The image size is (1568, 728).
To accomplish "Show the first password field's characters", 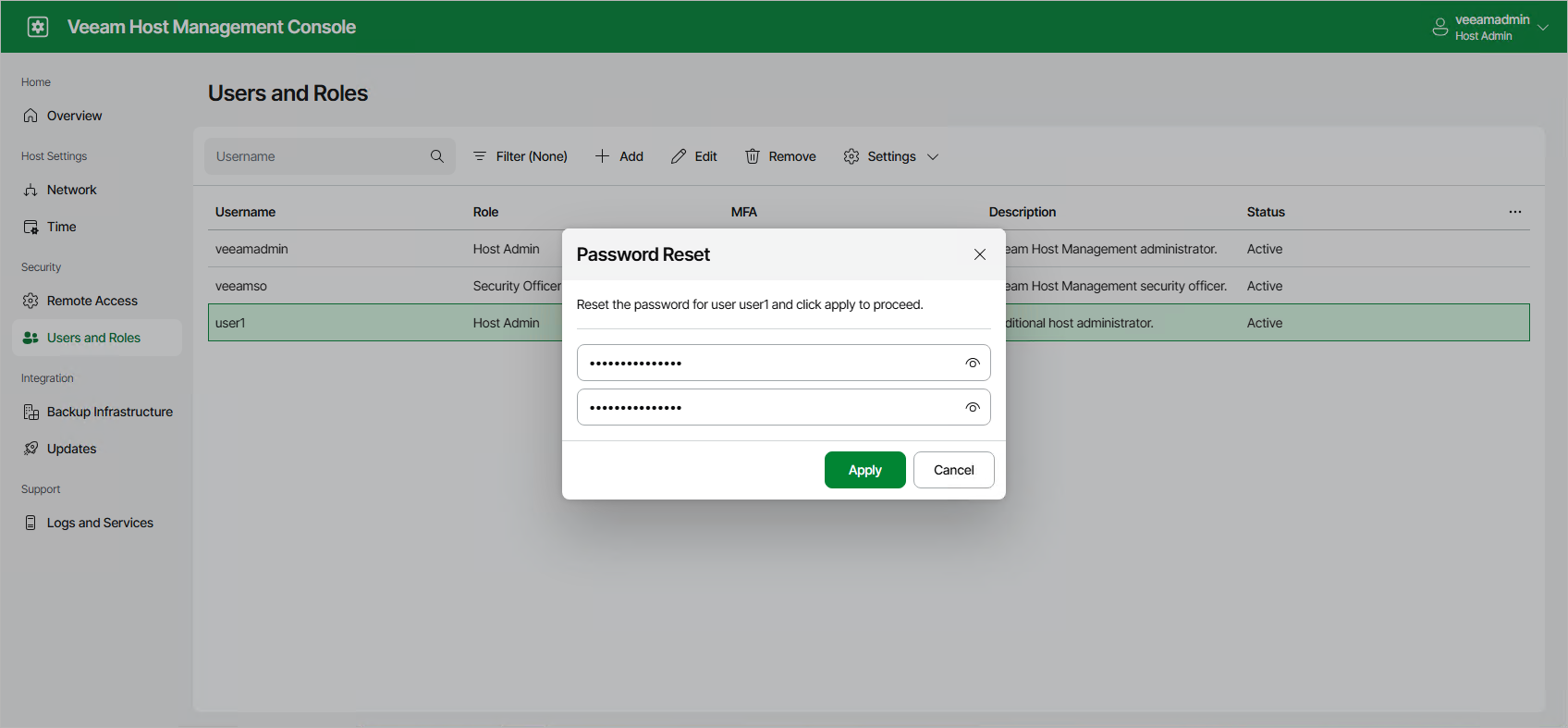I will click(973, 363).
